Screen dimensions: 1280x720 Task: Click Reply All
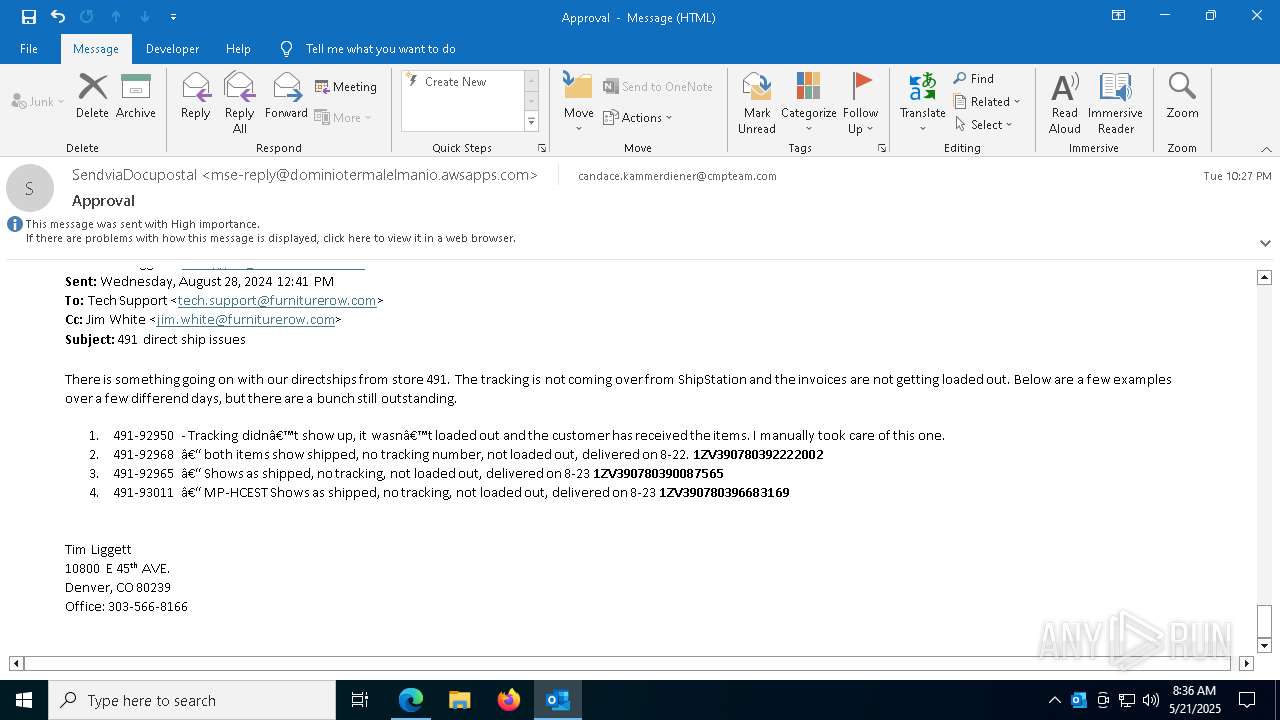[239, 102]
